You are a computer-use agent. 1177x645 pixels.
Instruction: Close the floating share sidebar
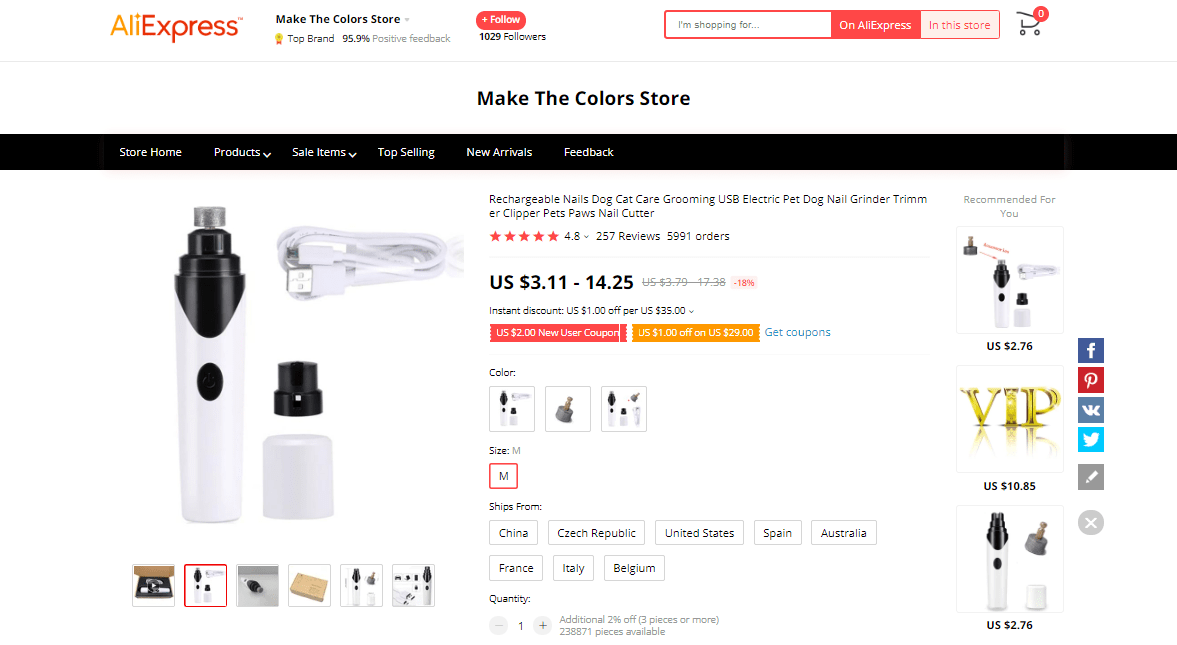click(x=1091, y=522)
